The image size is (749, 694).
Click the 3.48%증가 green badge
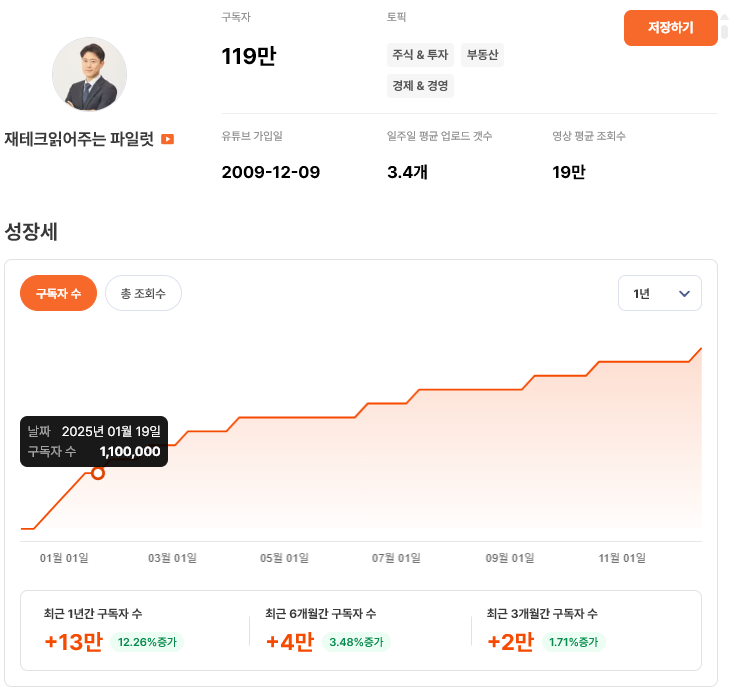click(x=358, y=642)
